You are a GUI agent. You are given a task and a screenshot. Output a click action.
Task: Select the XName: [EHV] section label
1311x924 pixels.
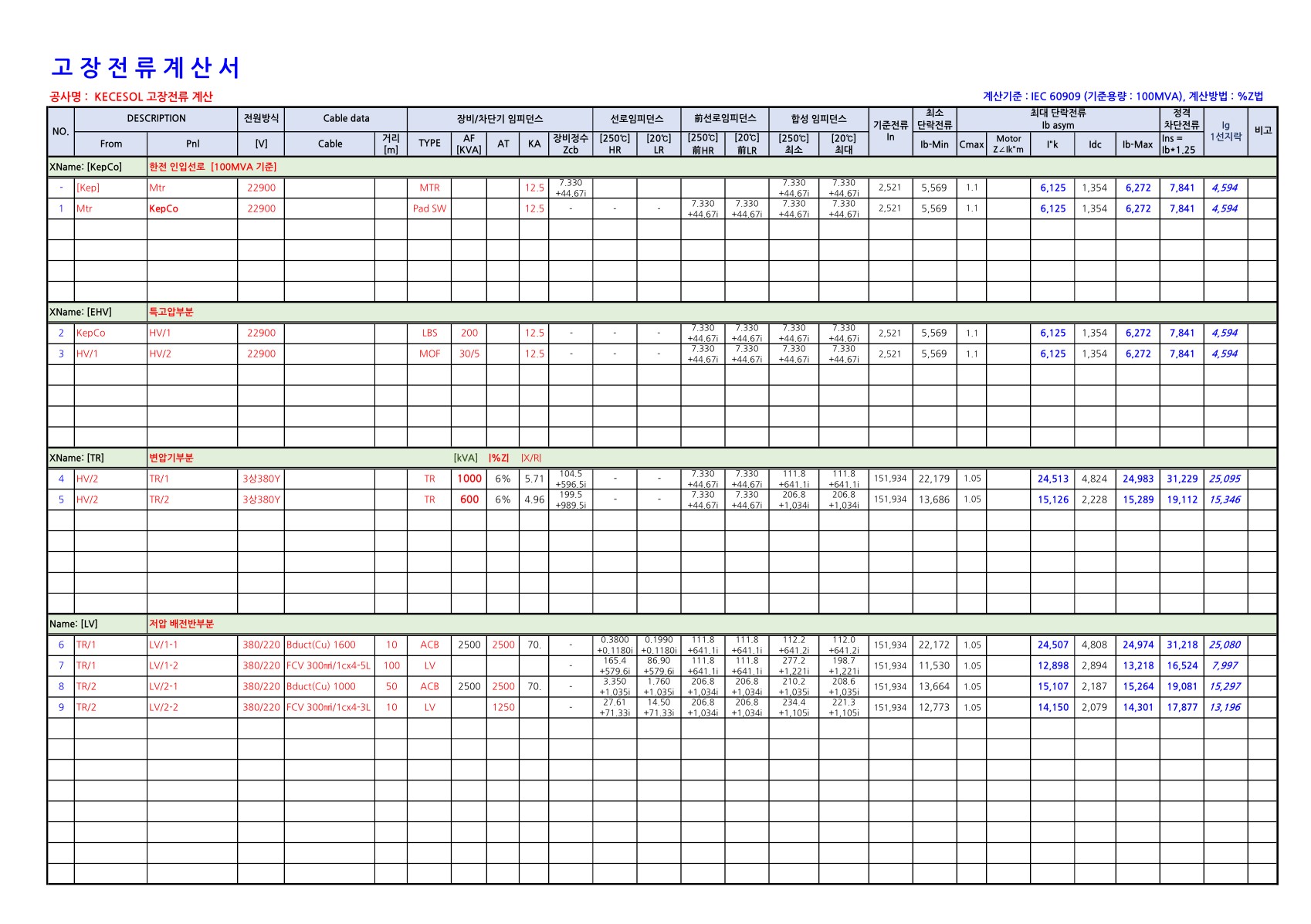click(x=80, y=312)
